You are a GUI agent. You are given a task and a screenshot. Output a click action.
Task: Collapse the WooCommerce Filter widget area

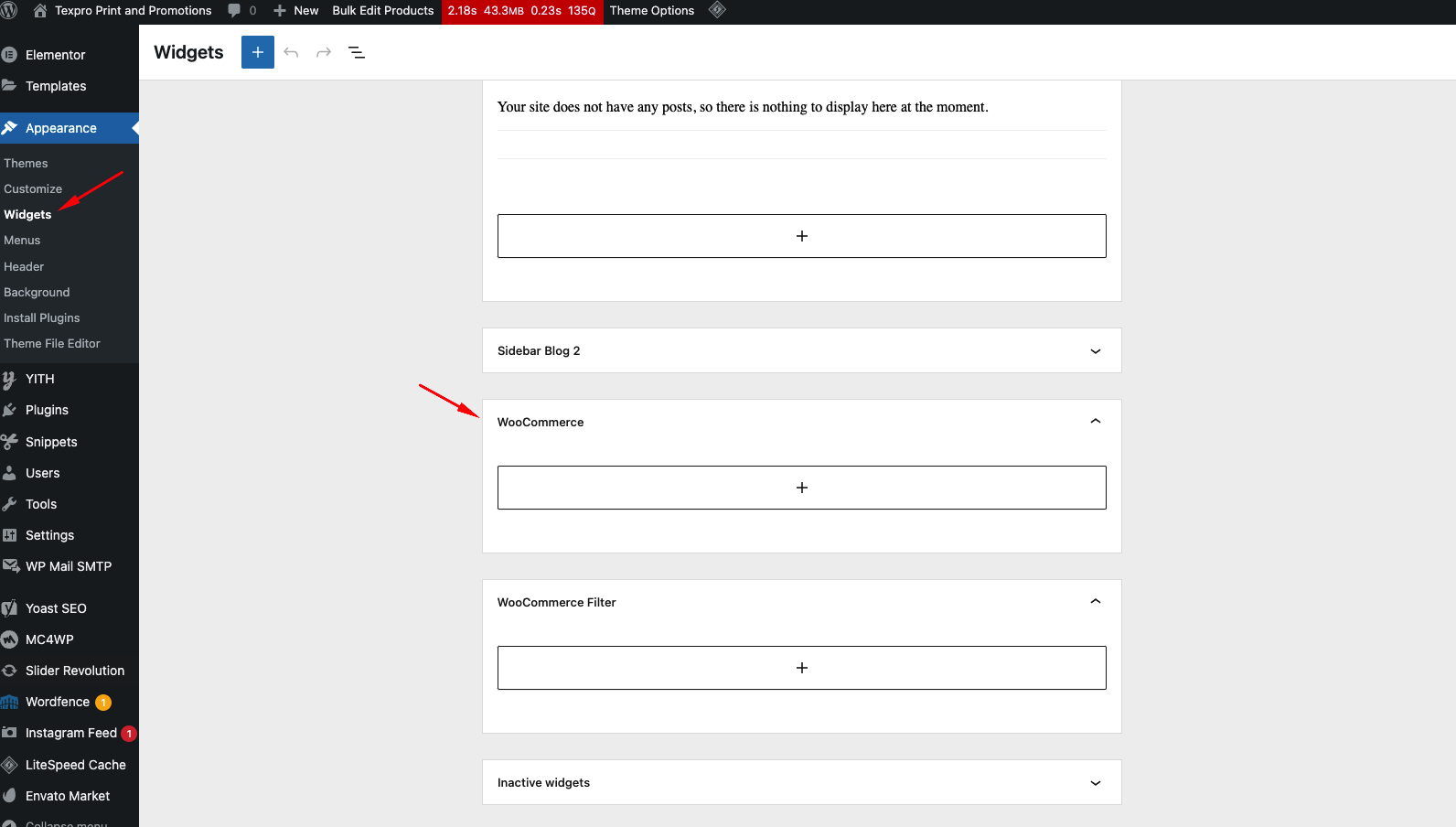pyautogui.click(x=1096, y=602)
